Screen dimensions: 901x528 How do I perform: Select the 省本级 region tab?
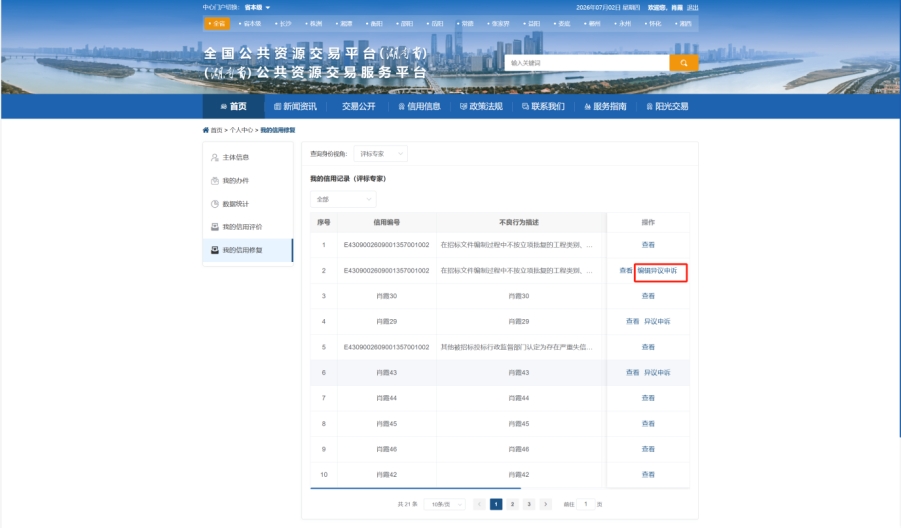[250, 24]
